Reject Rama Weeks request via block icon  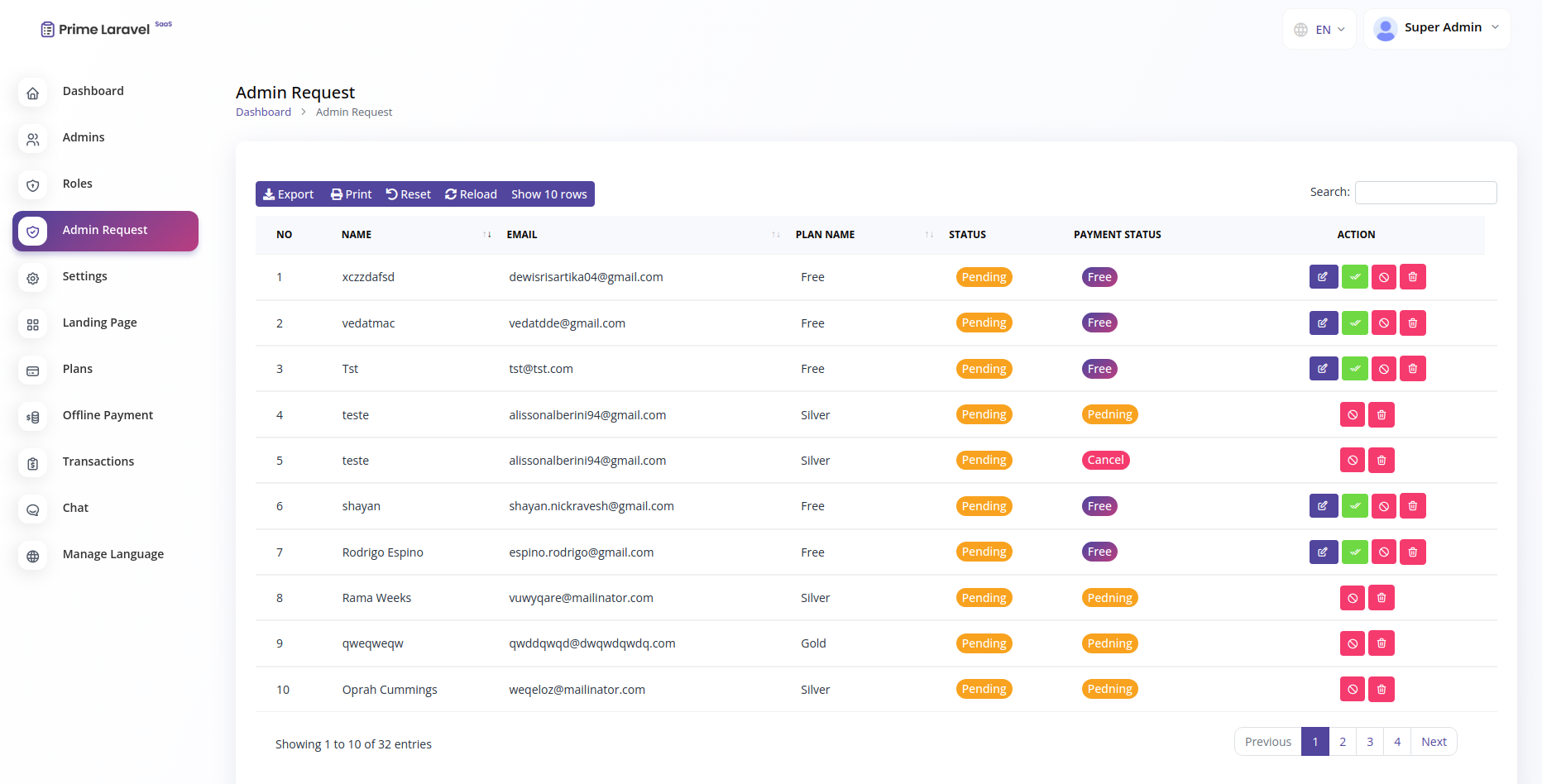pos(1353,597)
